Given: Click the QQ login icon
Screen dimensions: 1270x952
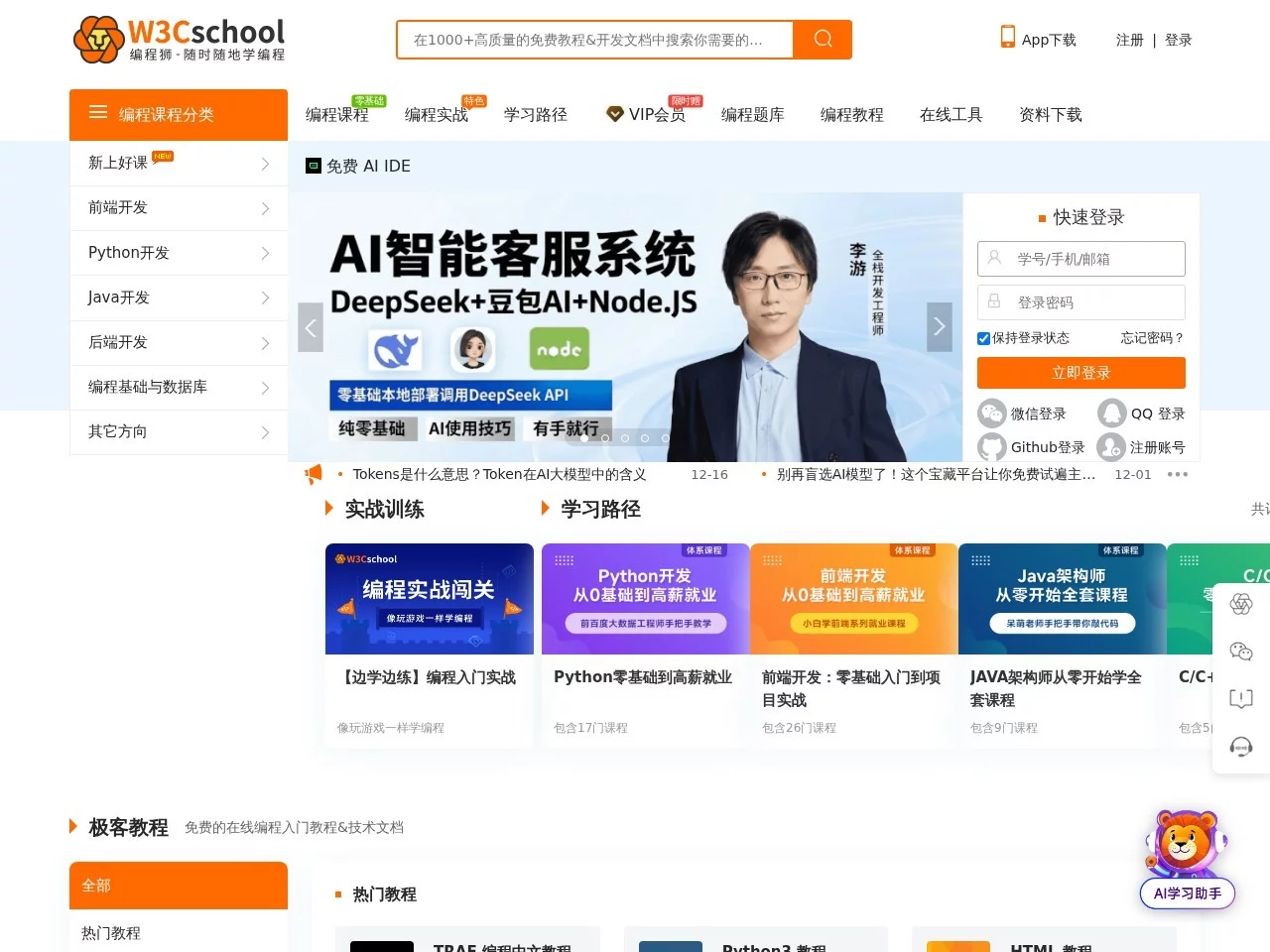Looking at the screenshot, I should pyautogui.click(x=1112, y=413).
